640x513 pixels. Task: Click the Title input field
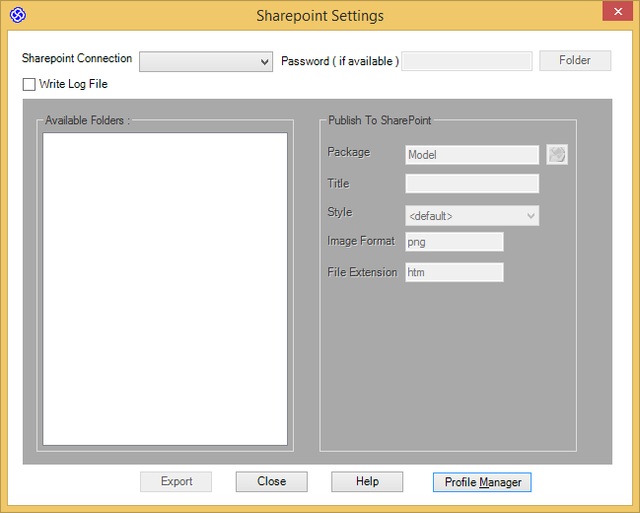tap(472, 184)
